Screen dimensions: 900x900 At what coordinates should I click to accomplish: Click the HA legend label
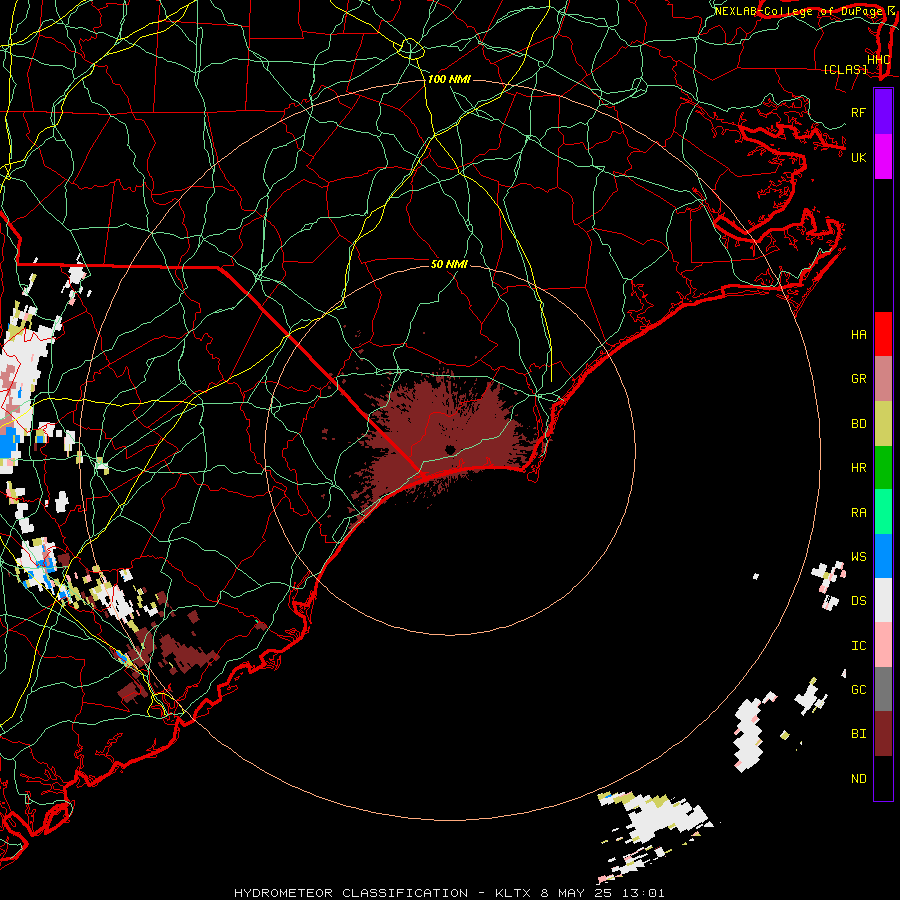tap(858, 335)
